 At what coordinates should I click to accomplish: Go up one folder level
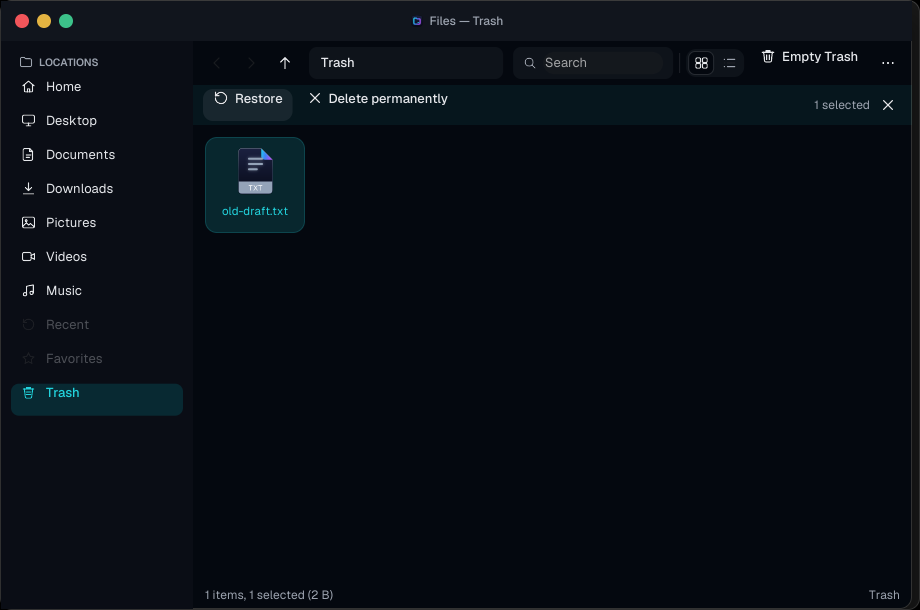click(x=285, y=63)
